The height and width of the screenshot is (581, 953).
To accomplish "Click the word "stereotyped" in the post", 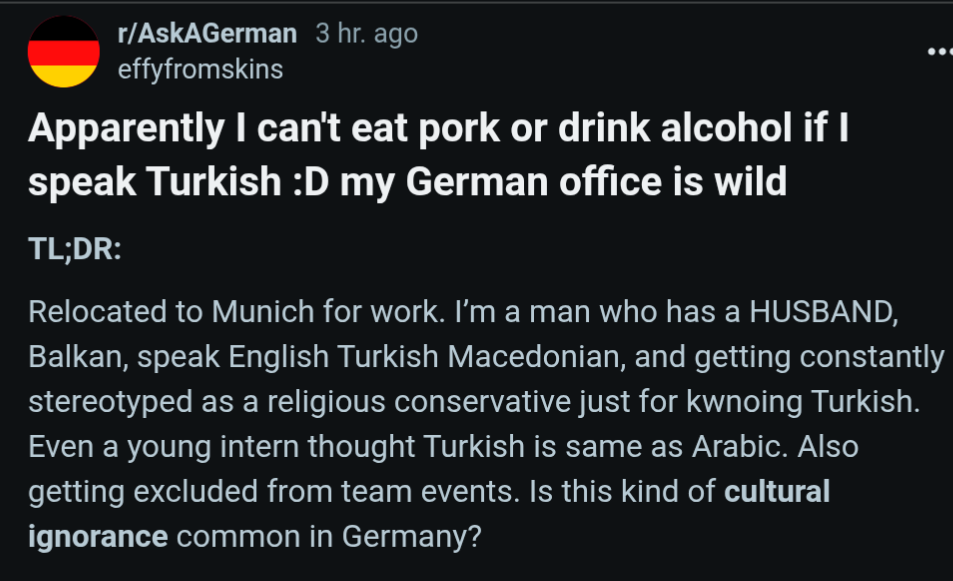I will tap(110, 402).
